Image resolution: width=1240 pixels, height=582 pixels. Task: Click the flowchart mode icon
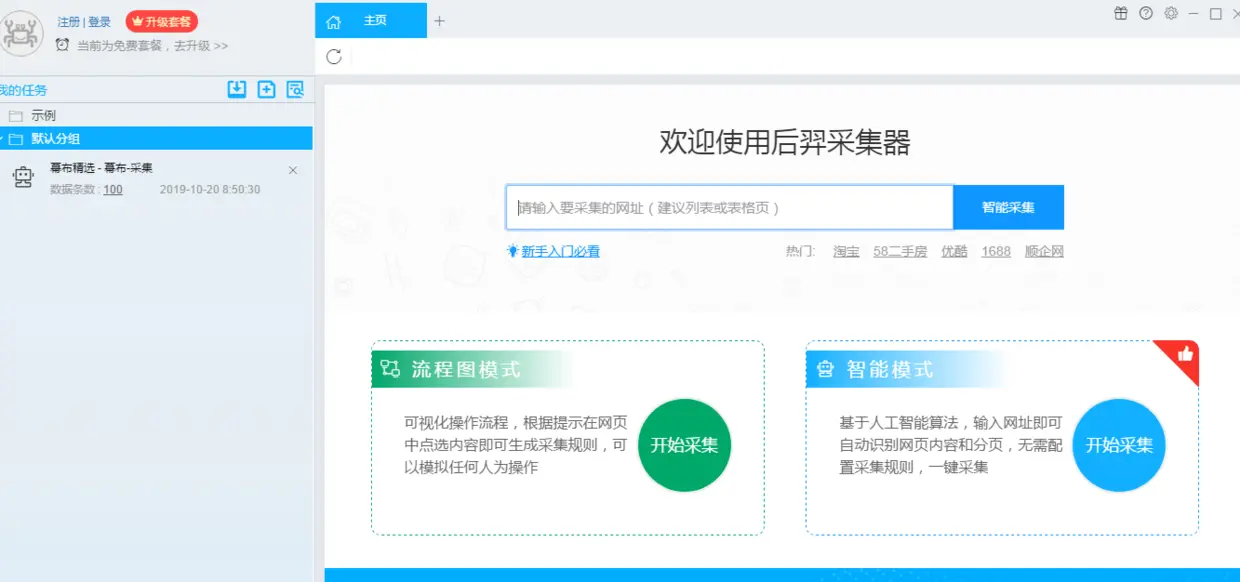[390, 369]
